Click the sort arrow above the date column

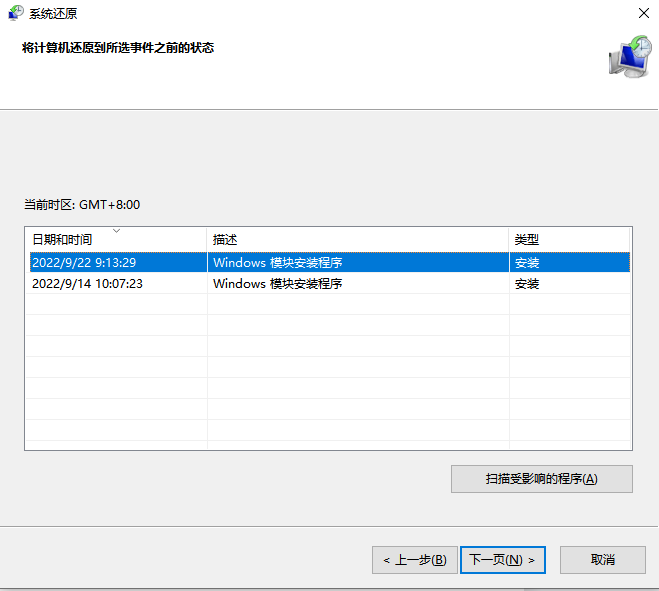[x=116, y=231]
